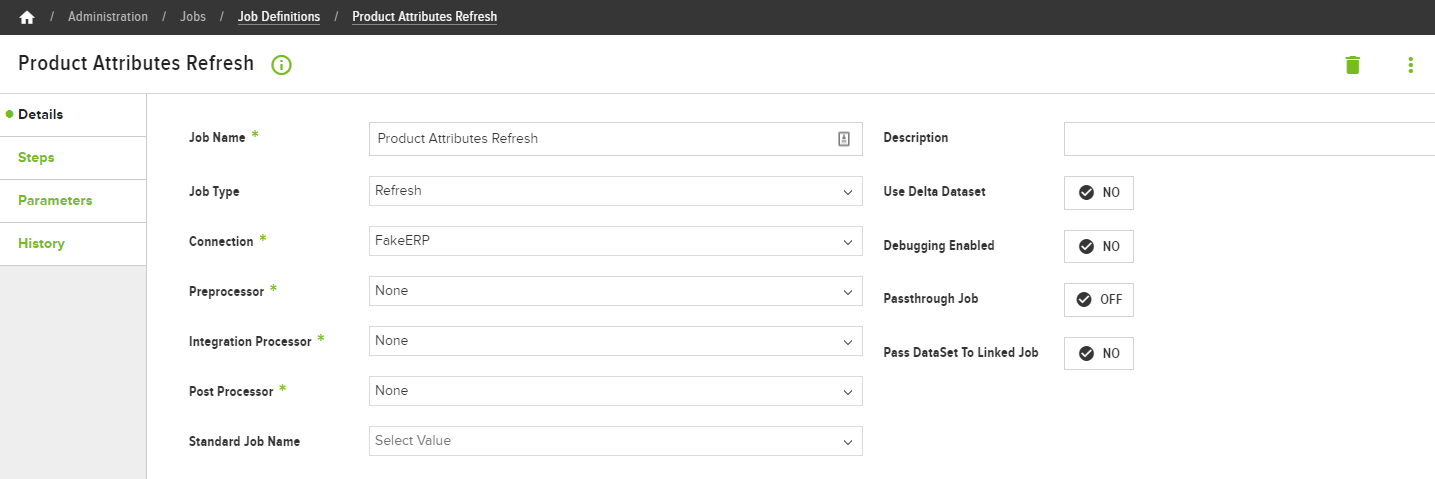Click the contact card icon in Job Name field

[x=843, y=139]
